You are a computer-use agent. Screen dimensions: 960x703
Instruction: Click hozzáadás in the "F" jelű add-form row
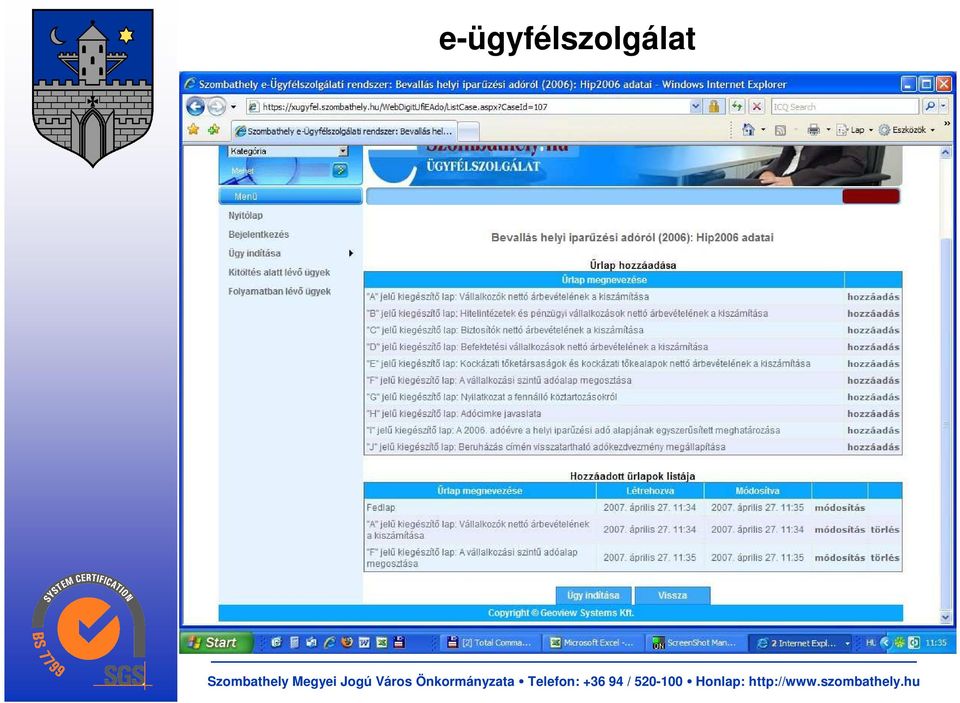point(873,380)
